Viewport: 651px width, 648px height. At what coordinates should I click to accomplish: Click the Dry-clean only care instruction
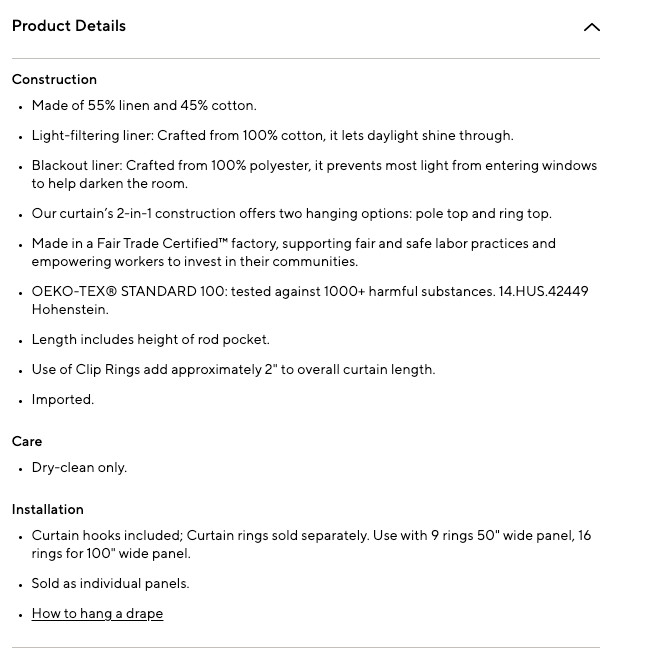pos(79,467)
